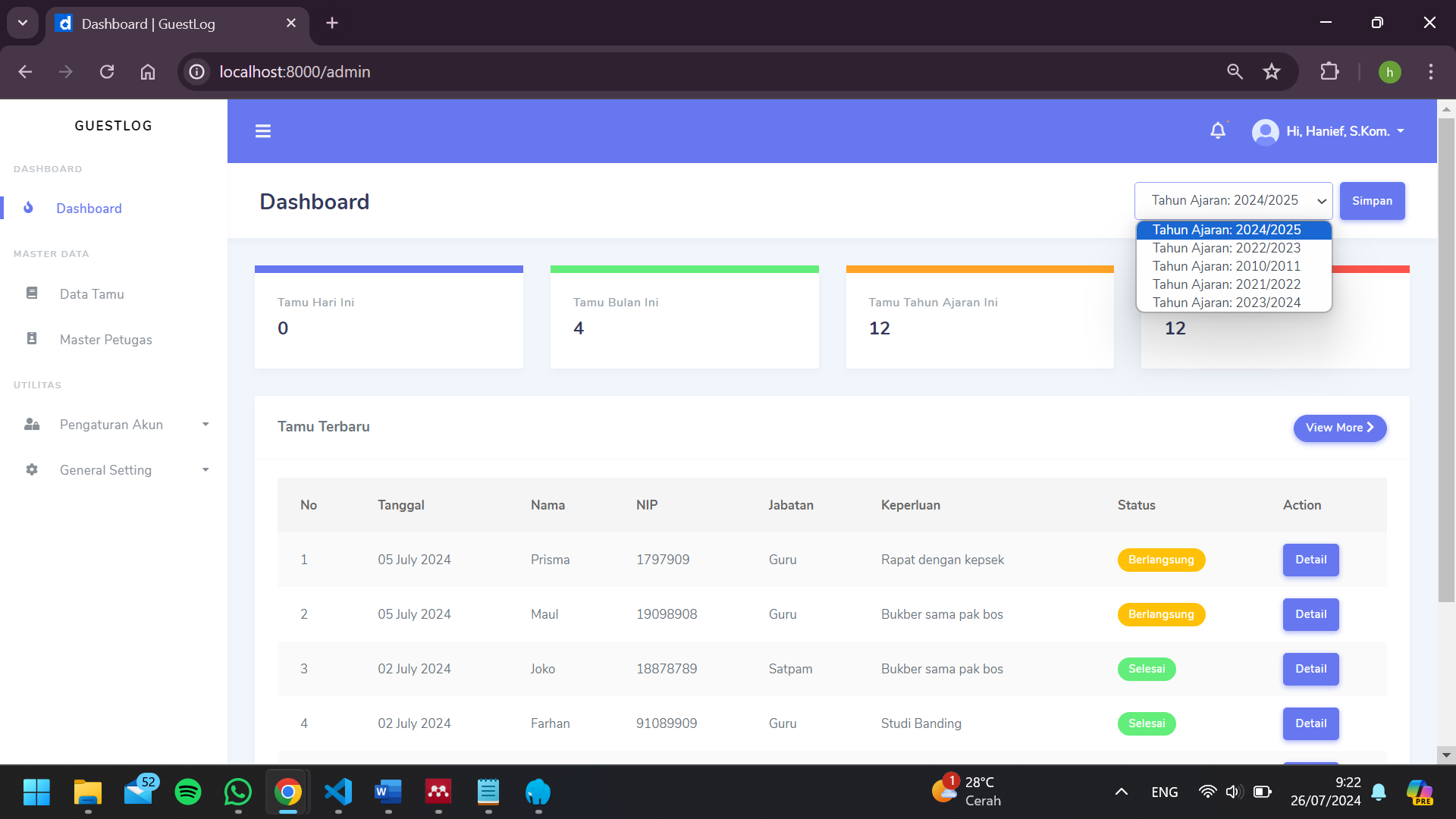Viewport: 1456px width, 819px height.
Task: Click the user avatar icon
Action: coord(1265,132)
